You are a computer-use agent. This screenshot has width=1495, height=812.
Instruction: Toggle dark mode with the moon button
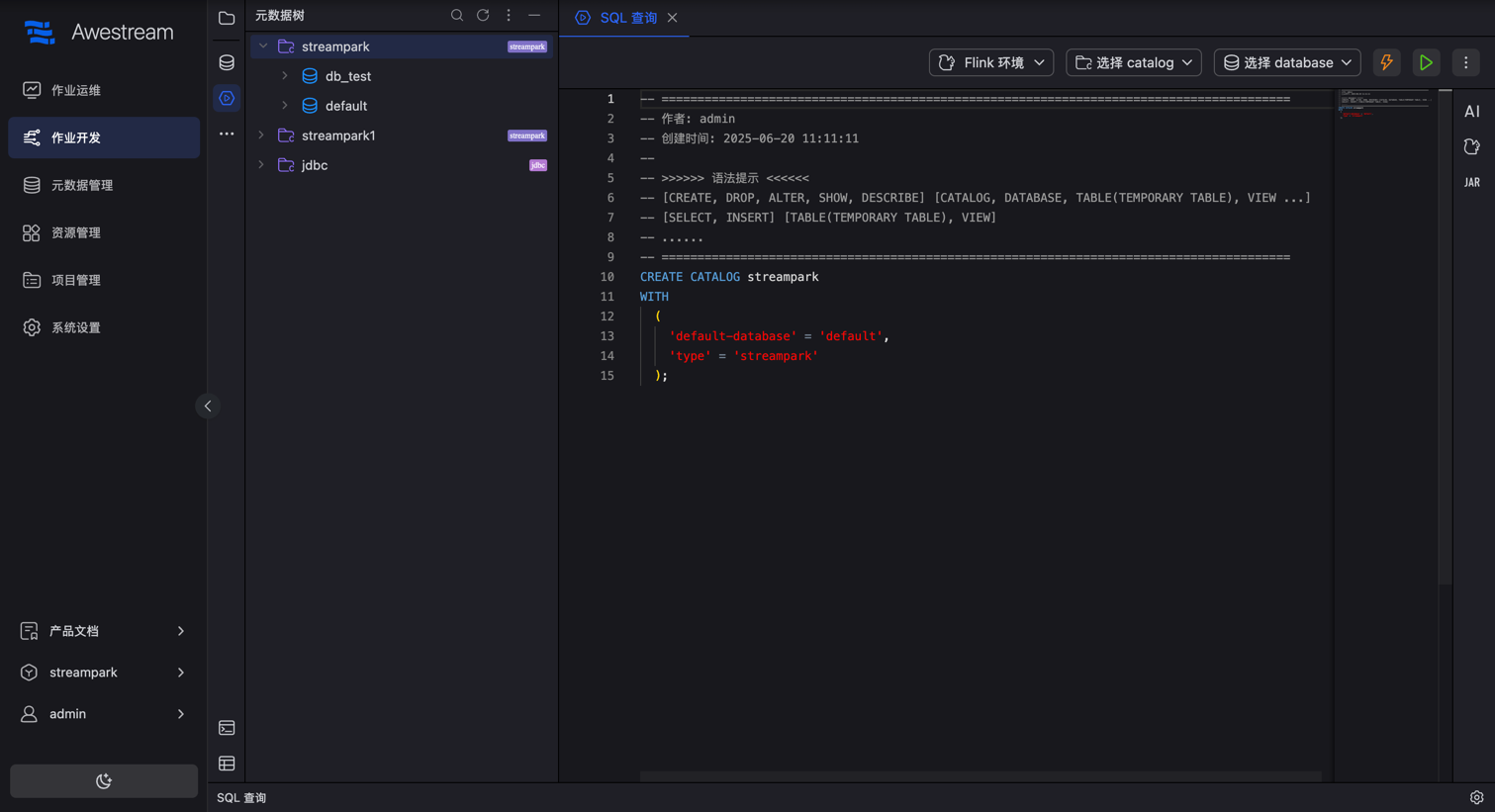click(x=104, y=781)
